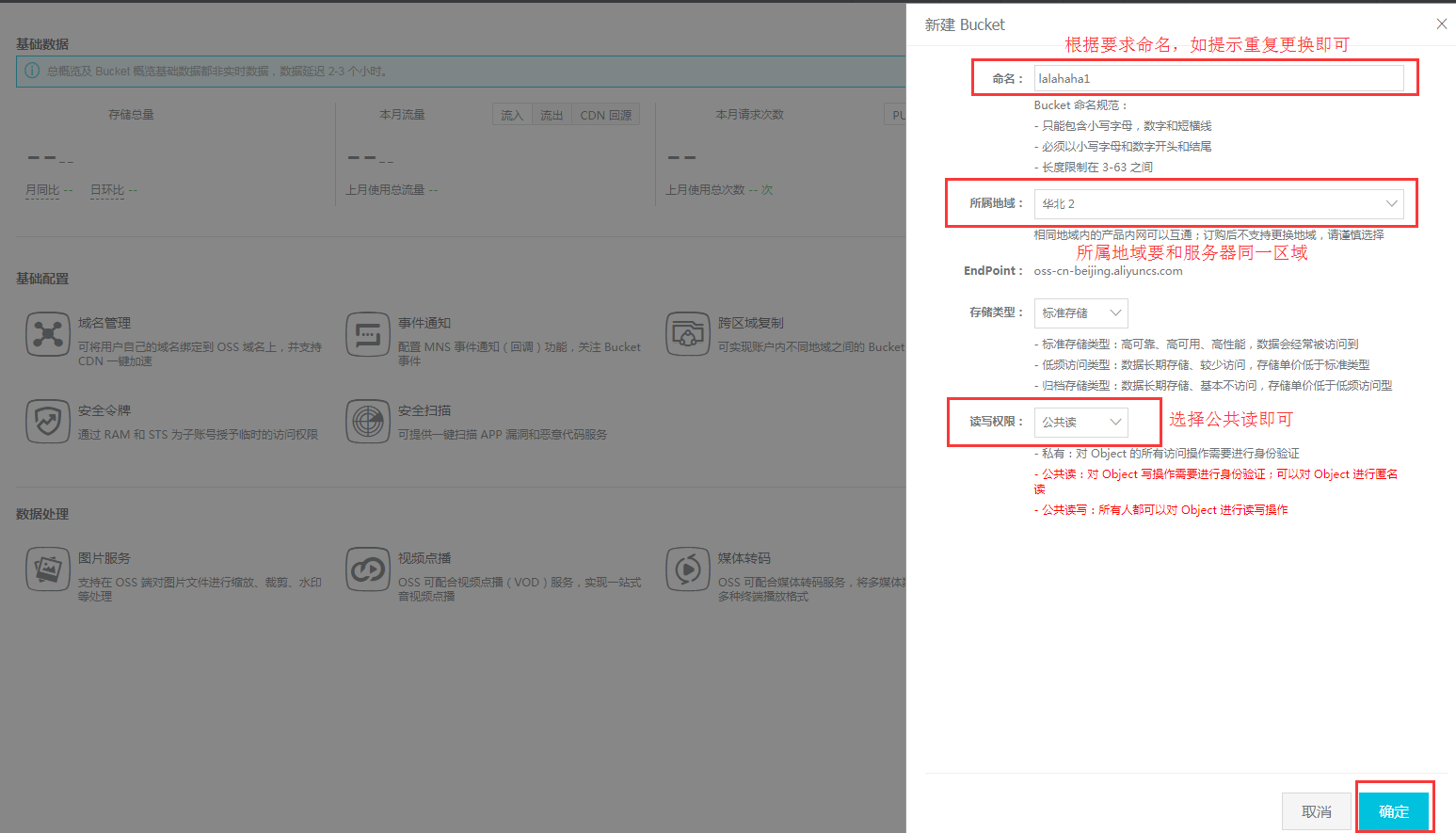Open the 读写权限 permission dropdown
Viewport: 1456px width, 833px height.
pyautogui.click(x=1080, y=423)
